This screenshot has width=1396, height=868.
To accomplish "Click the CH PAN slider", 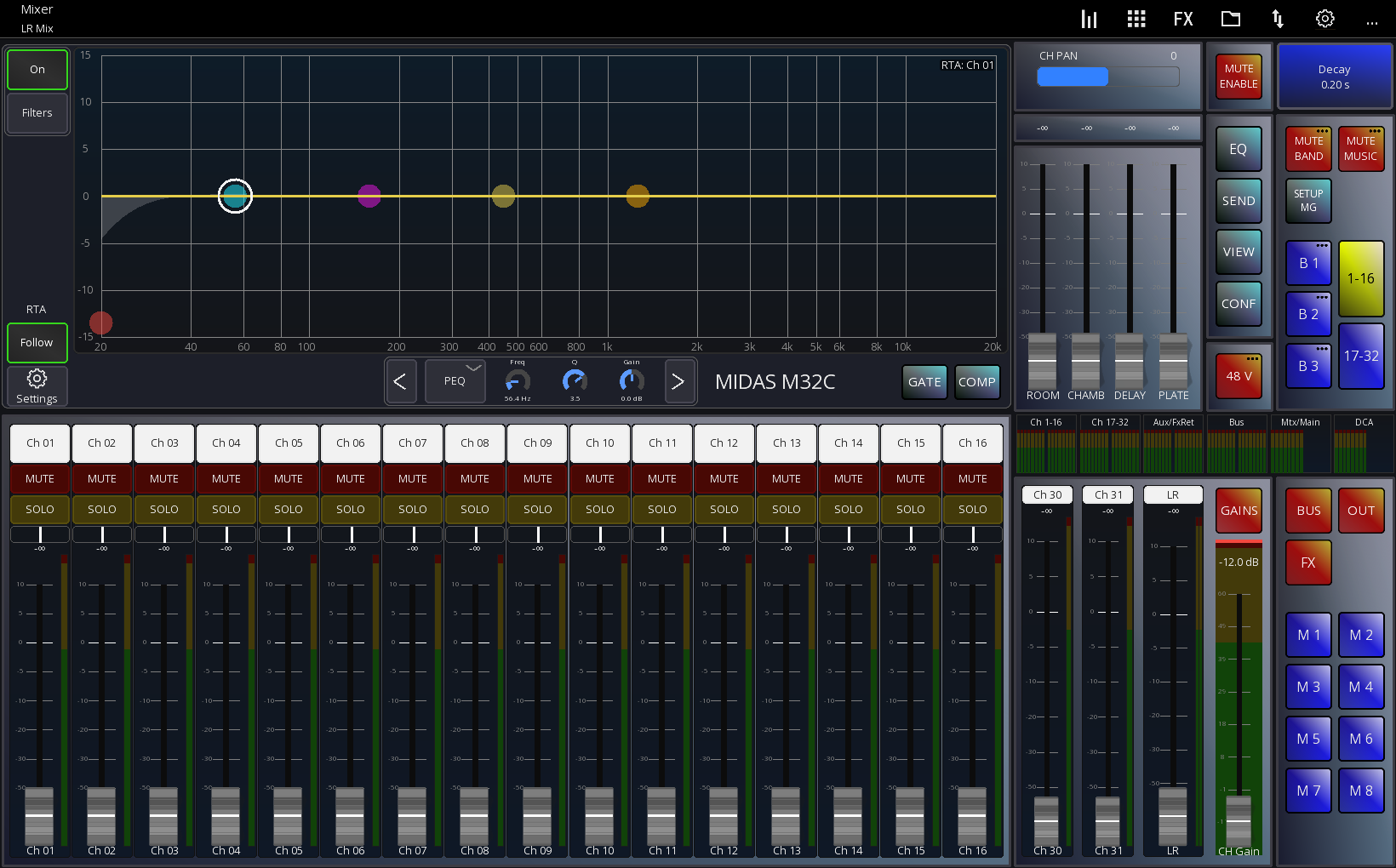I will (1108, 77).
